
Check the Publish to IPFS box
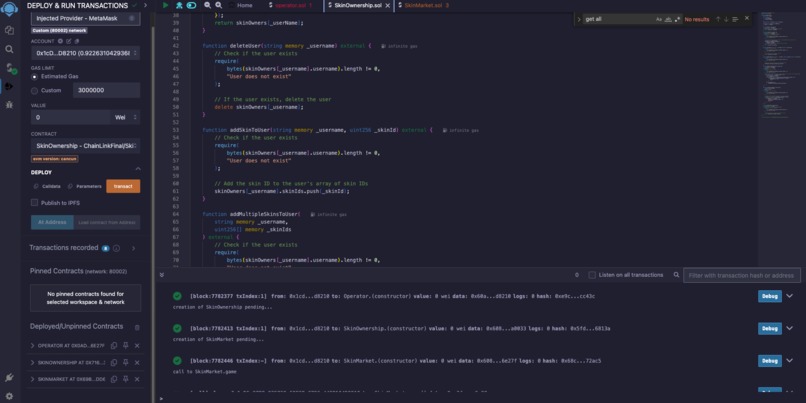pos(34,203)
